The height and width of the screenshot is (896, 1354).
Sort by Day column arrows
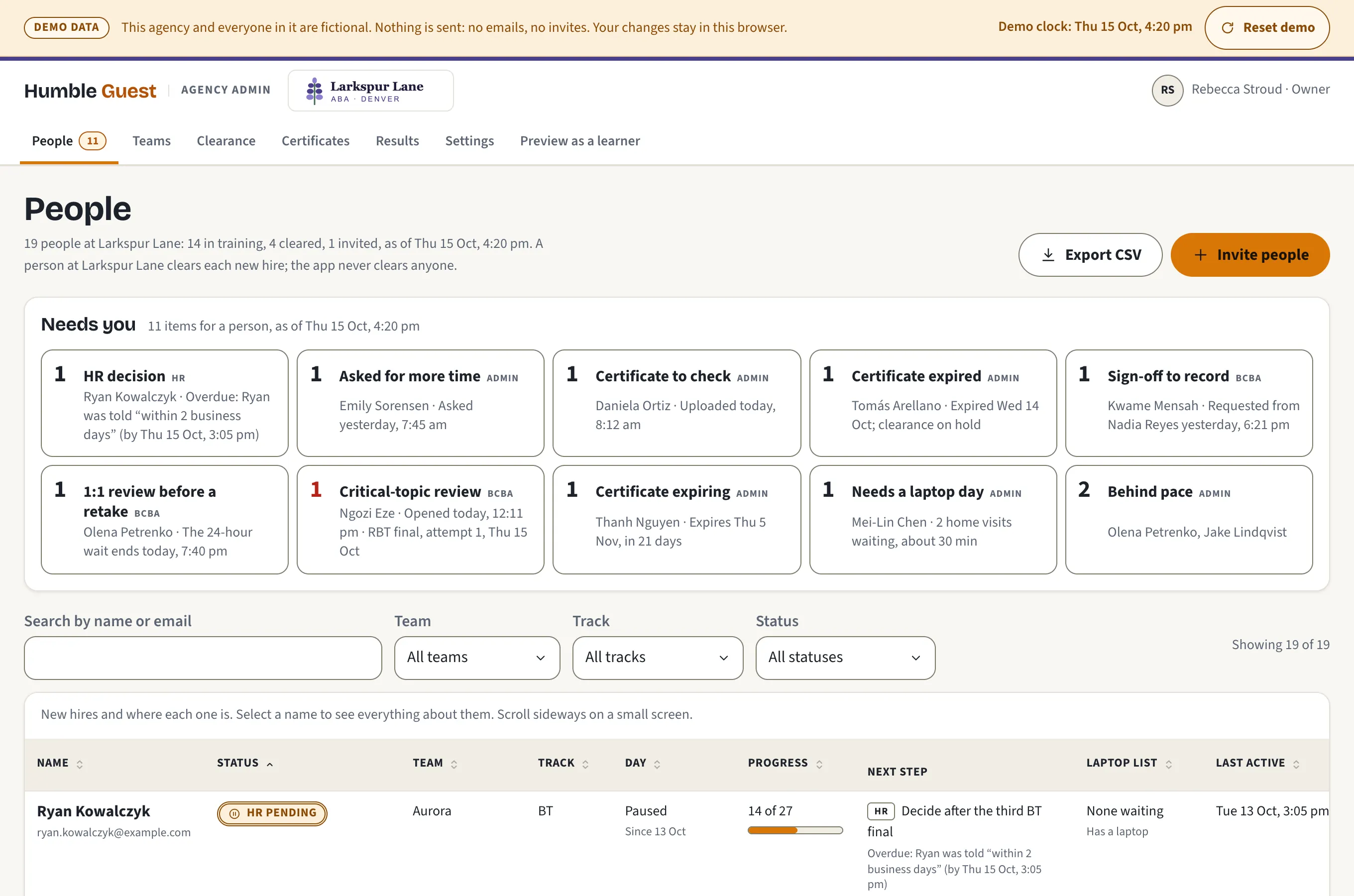pos(657,764)
